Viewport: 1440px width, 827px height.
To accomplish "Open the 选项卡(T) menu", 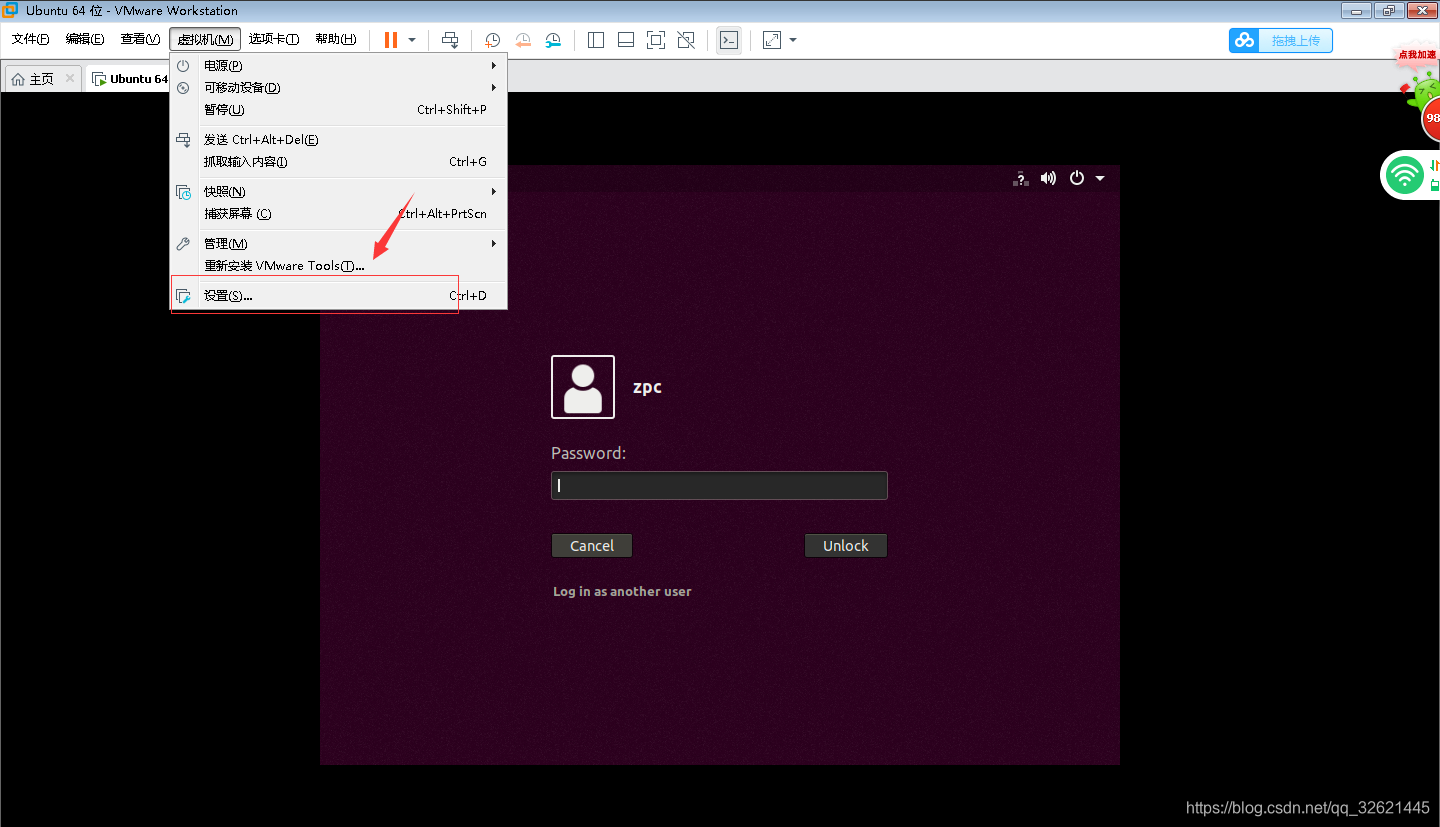I will click(x=274, y=39).
